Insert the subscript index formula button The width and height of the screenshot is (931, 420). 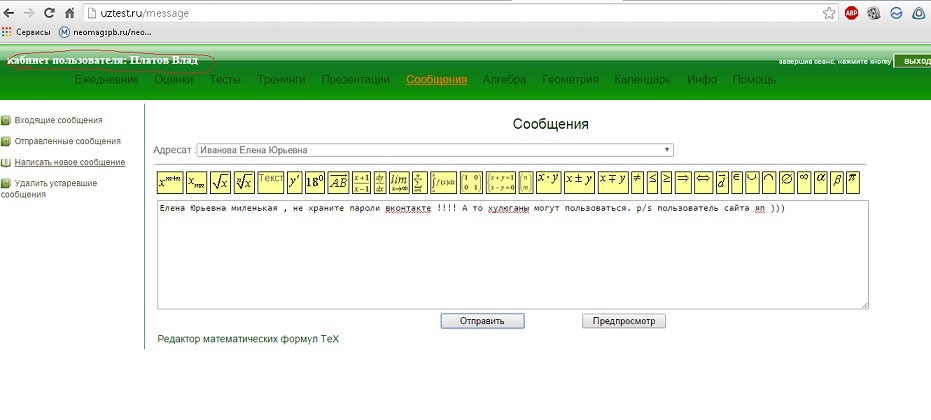click(197, 182)
